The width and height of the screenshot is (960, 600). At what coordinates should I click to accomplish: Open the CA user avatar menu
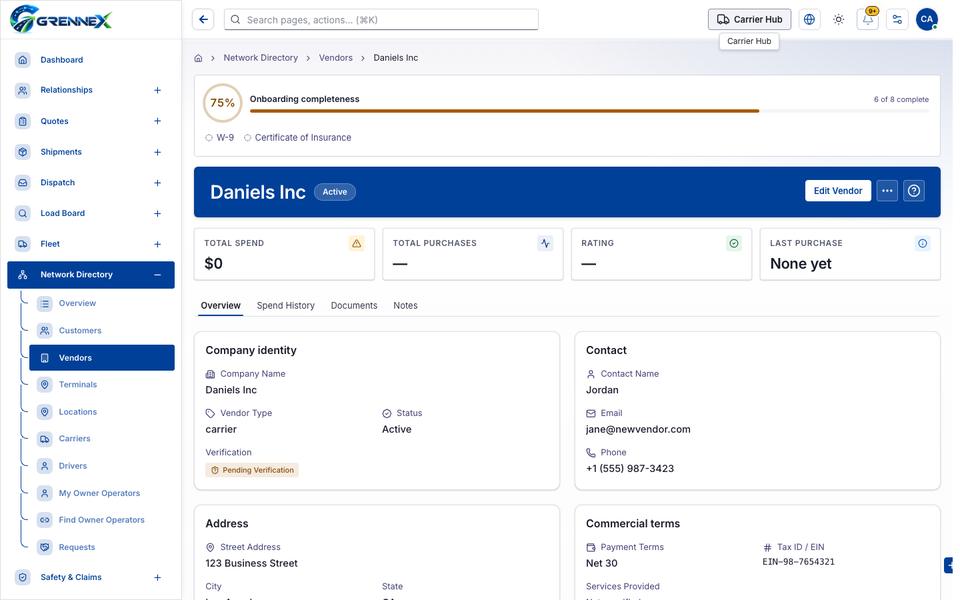coord(927,20)
